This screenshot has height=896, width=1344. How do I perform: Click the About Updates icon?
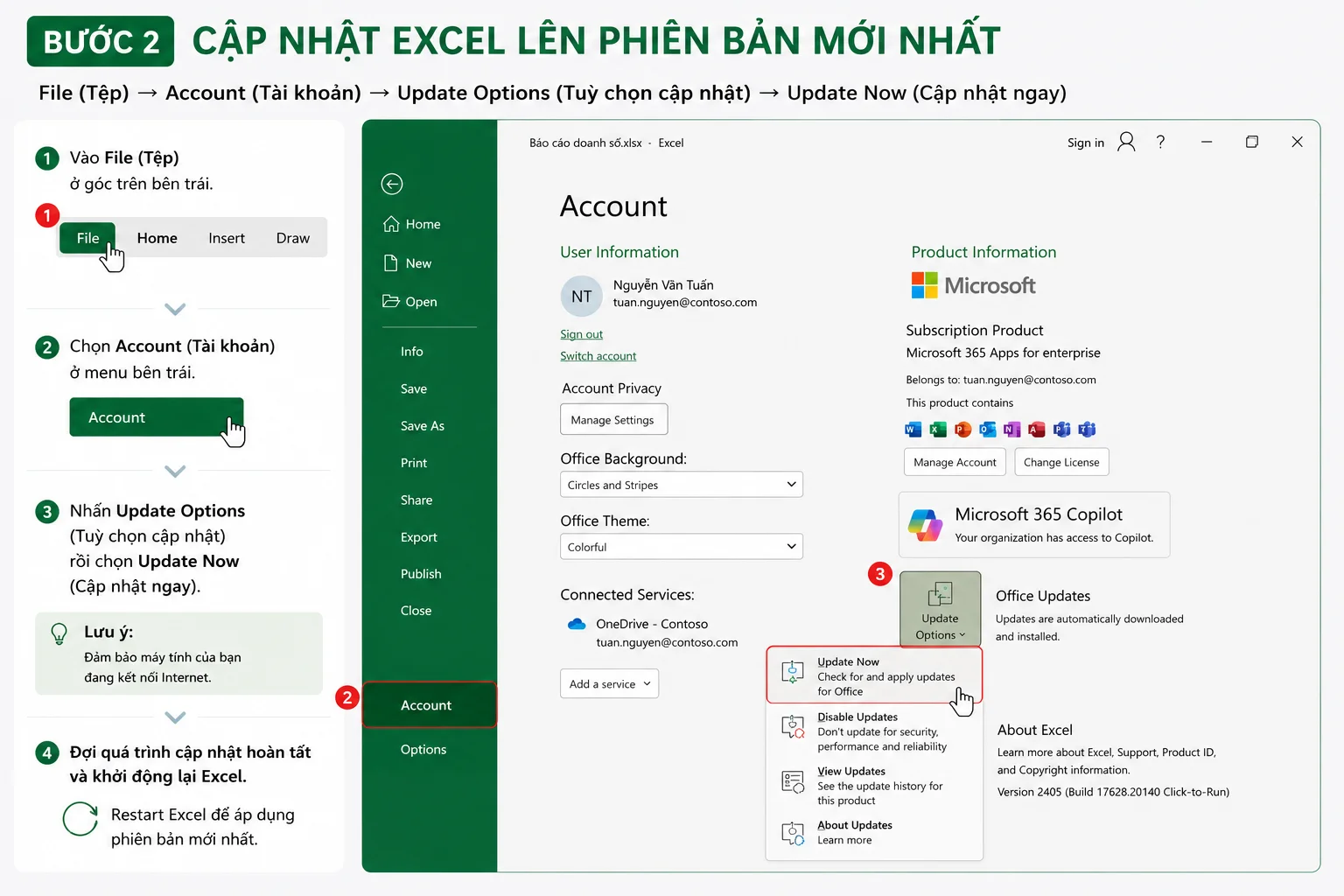tap(793, 833)
